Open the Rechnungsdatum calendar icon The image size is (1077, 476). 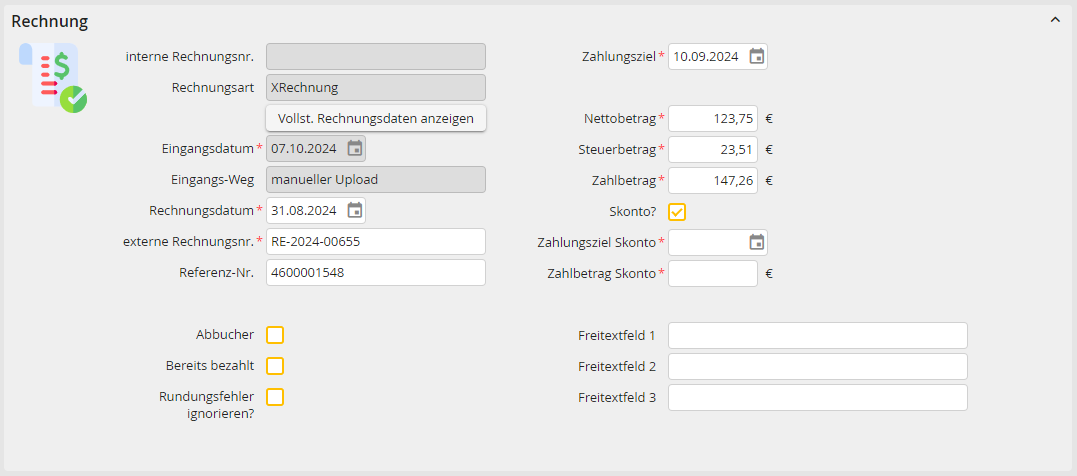tap(354, 210)
